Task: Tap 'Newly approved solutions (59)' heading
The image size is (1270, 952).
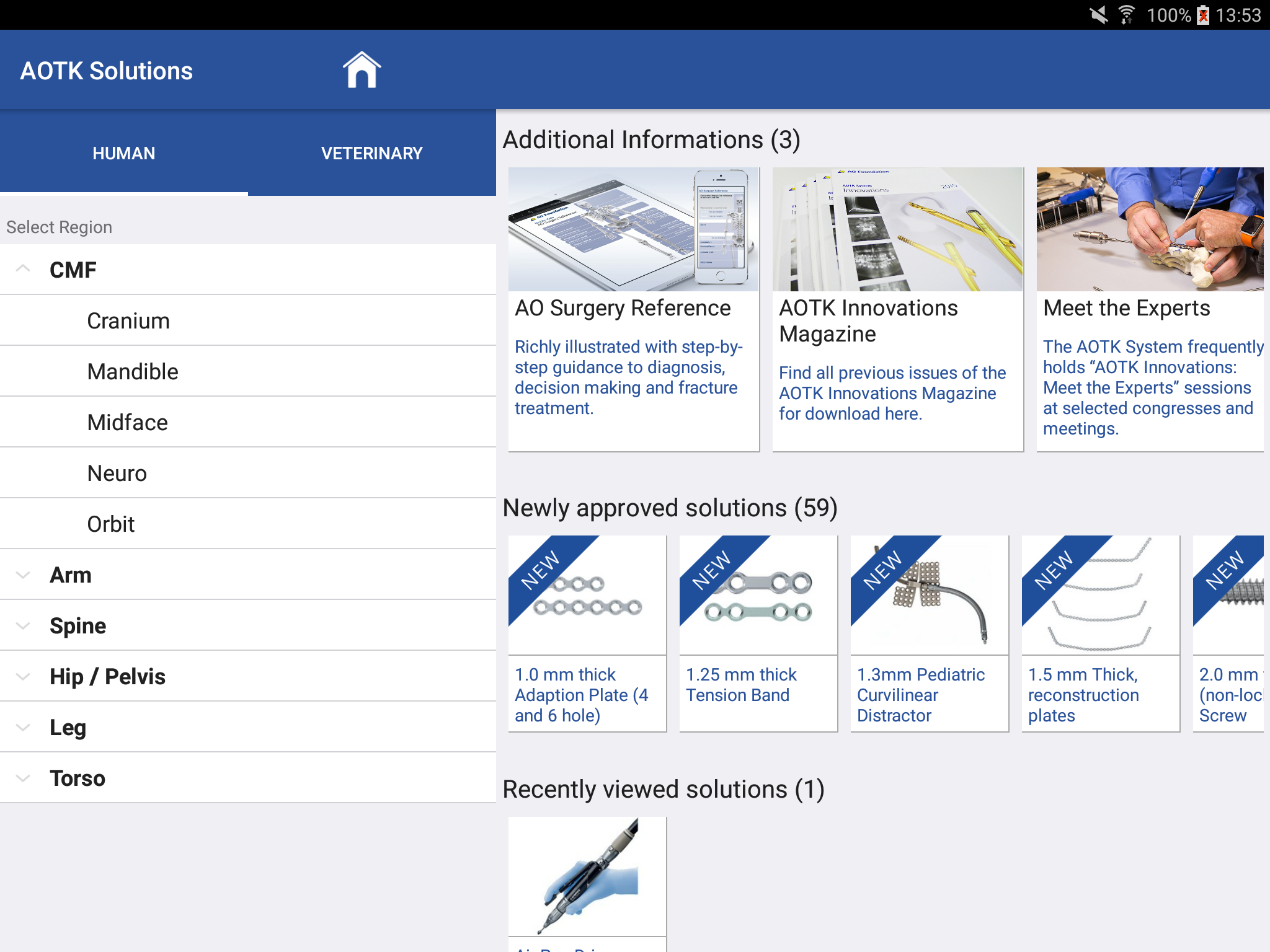Action: tap(670, 508)
